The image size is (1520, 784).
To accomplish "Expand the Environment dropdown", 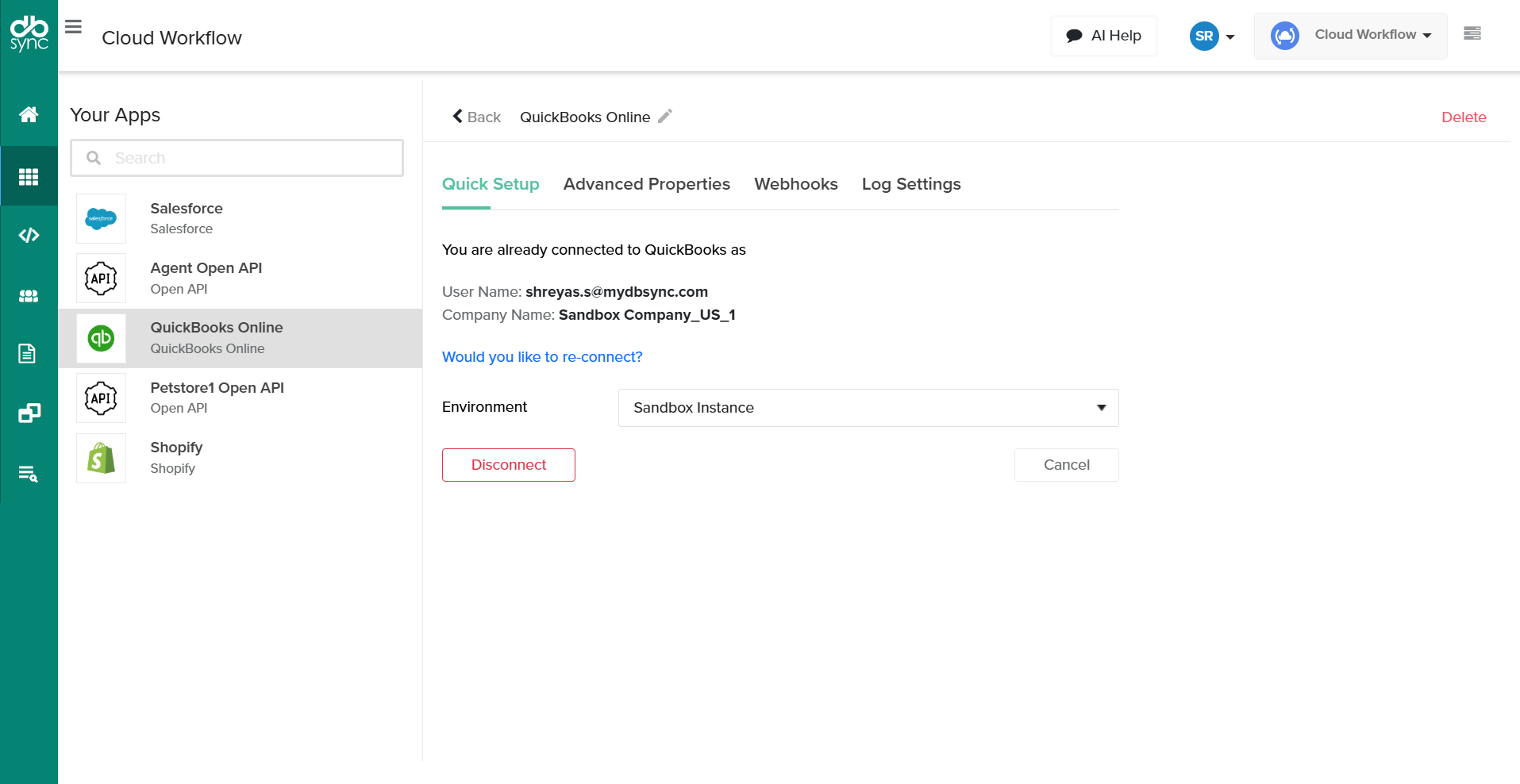I will click(x=868, y=408).
